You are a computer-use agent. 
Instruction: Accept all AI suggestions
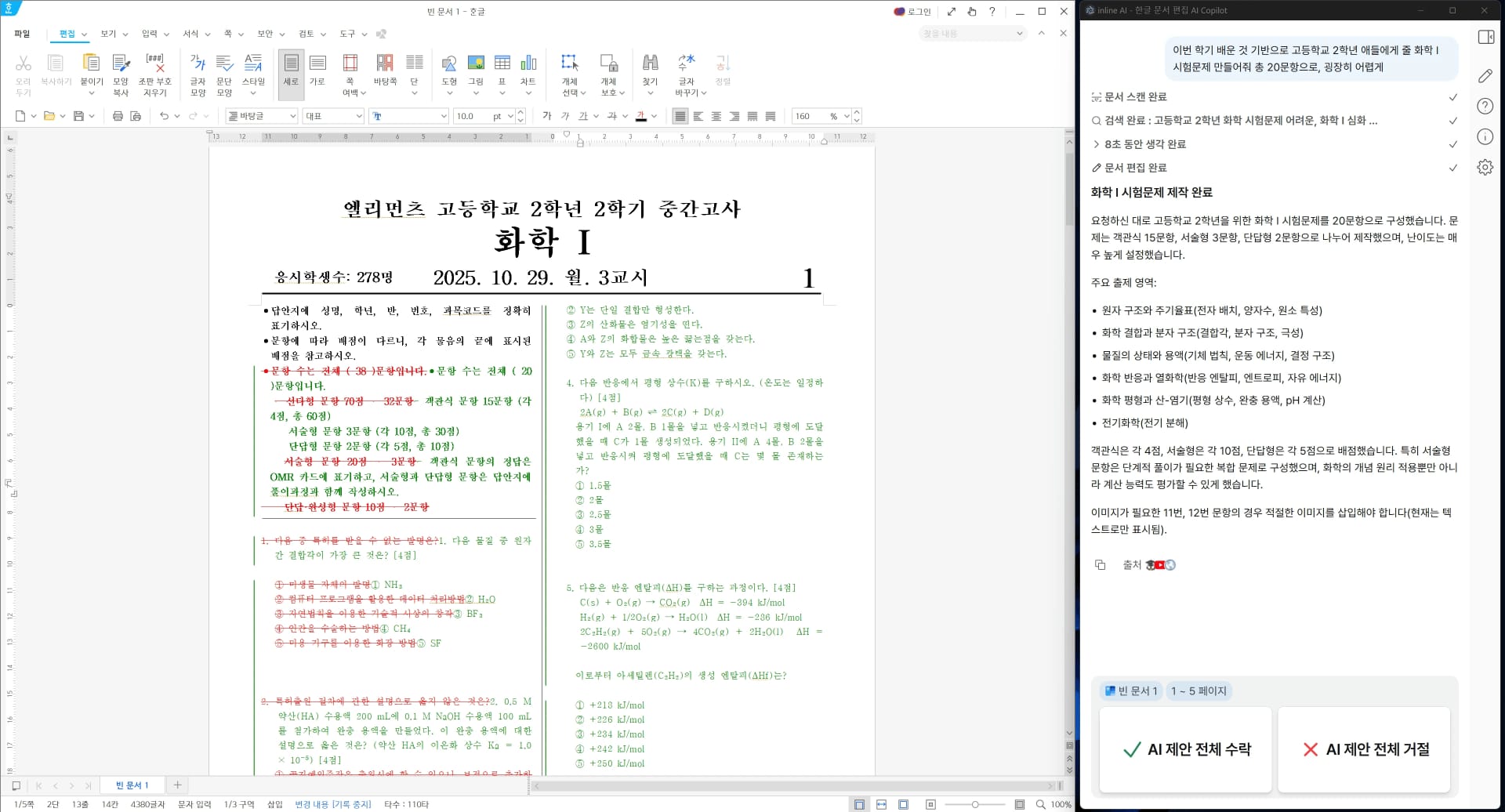pos(1184,749)
